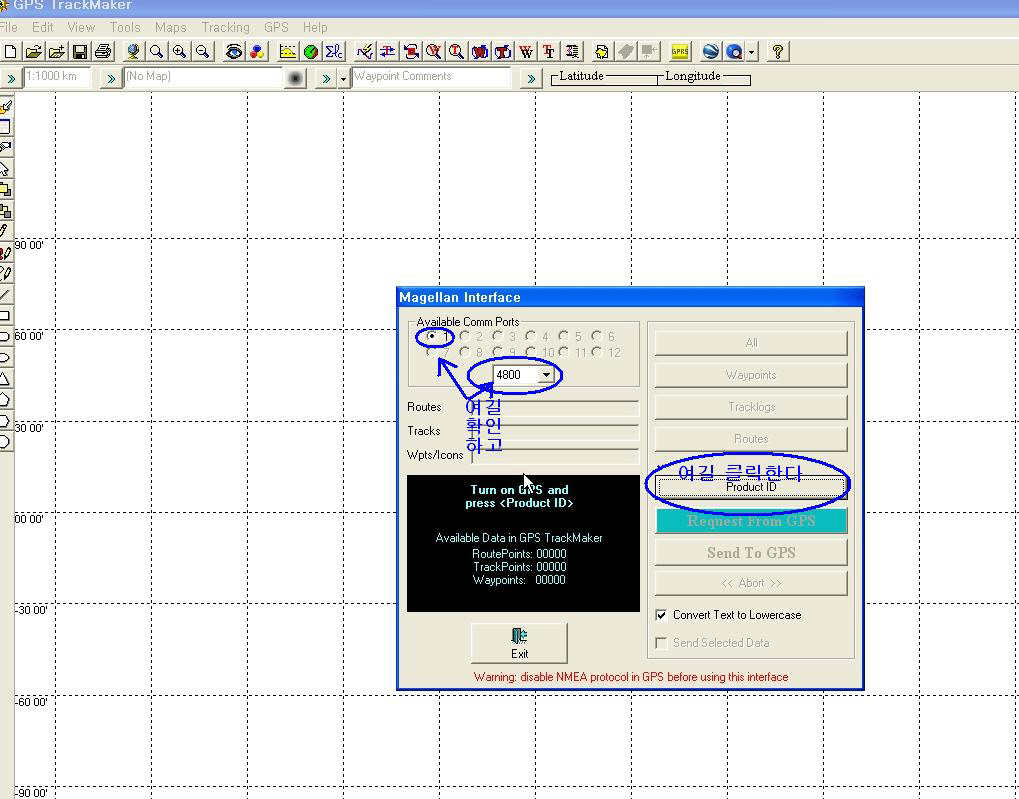Viewport: 1019px width, 799px height.
Task: Select comm port 4 radio button
Action: [531, 336]
